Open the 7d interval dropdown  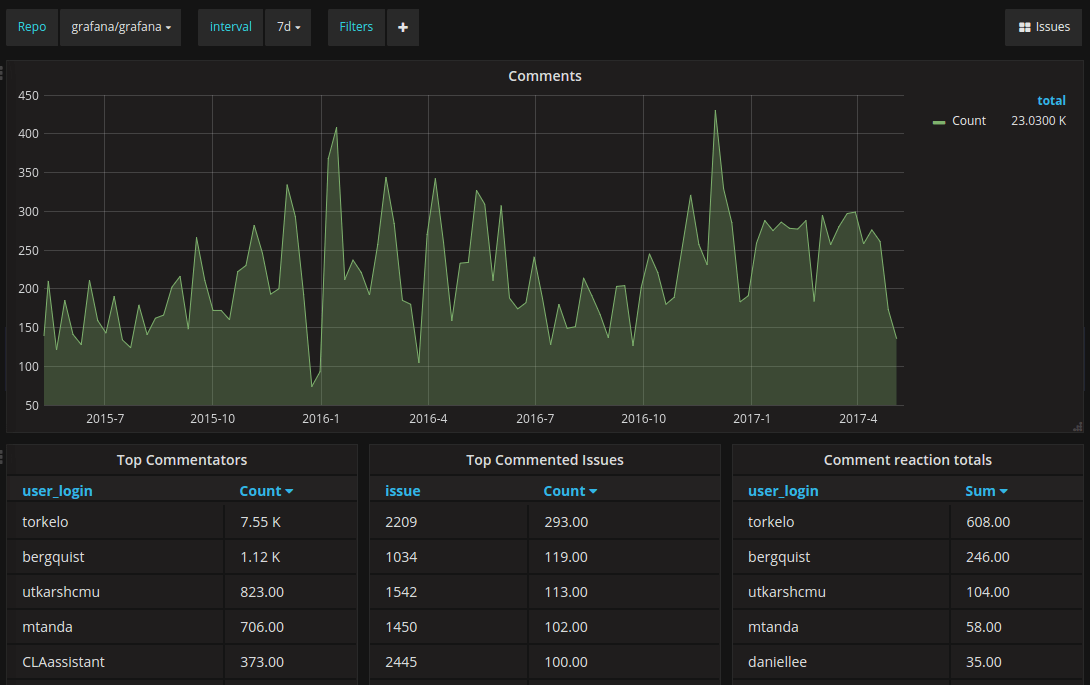coord(288,27)
